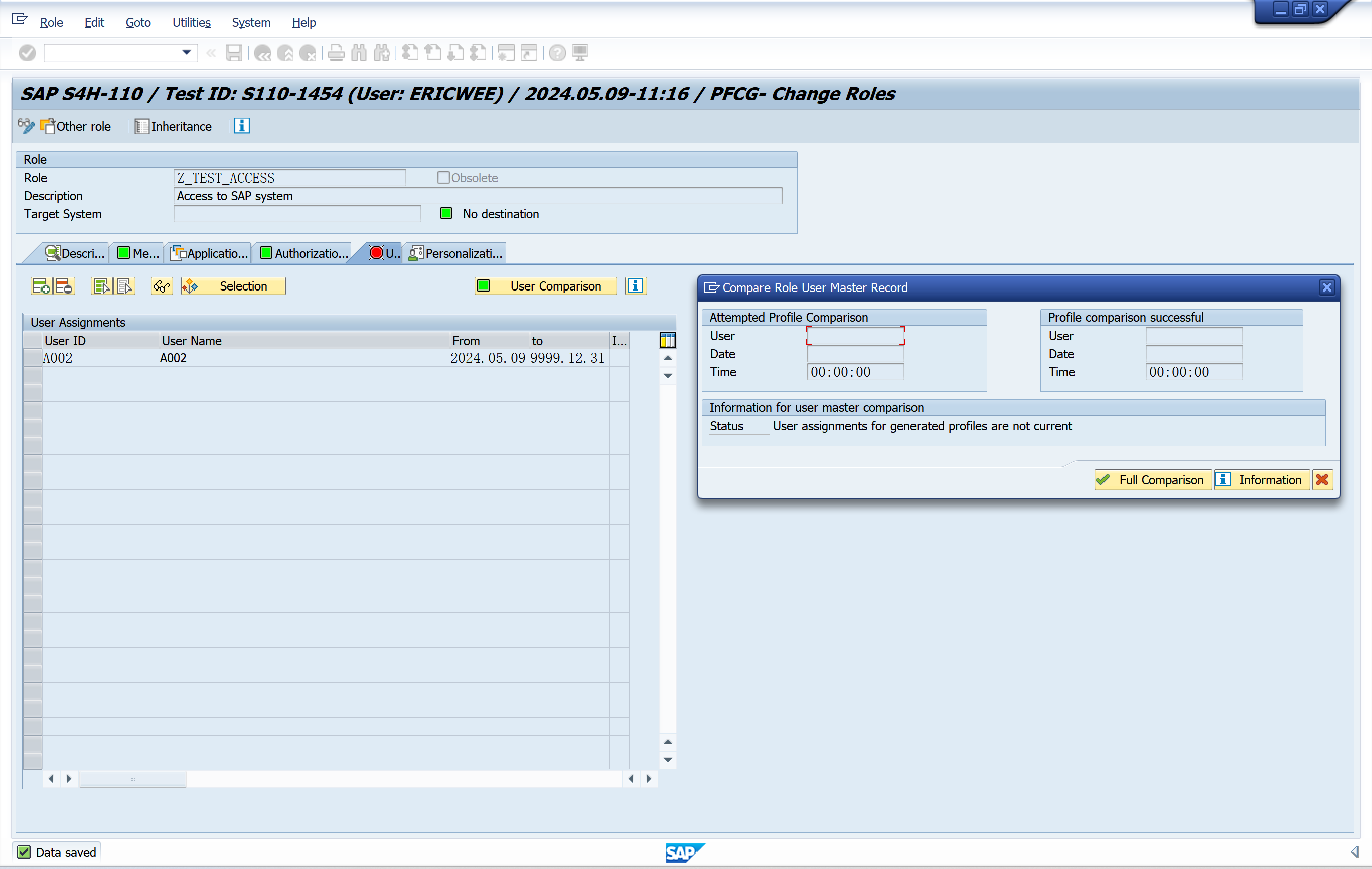Expand the command field dropdown arrow
This screenshot has height=869, width=1372.
point(186,53)
